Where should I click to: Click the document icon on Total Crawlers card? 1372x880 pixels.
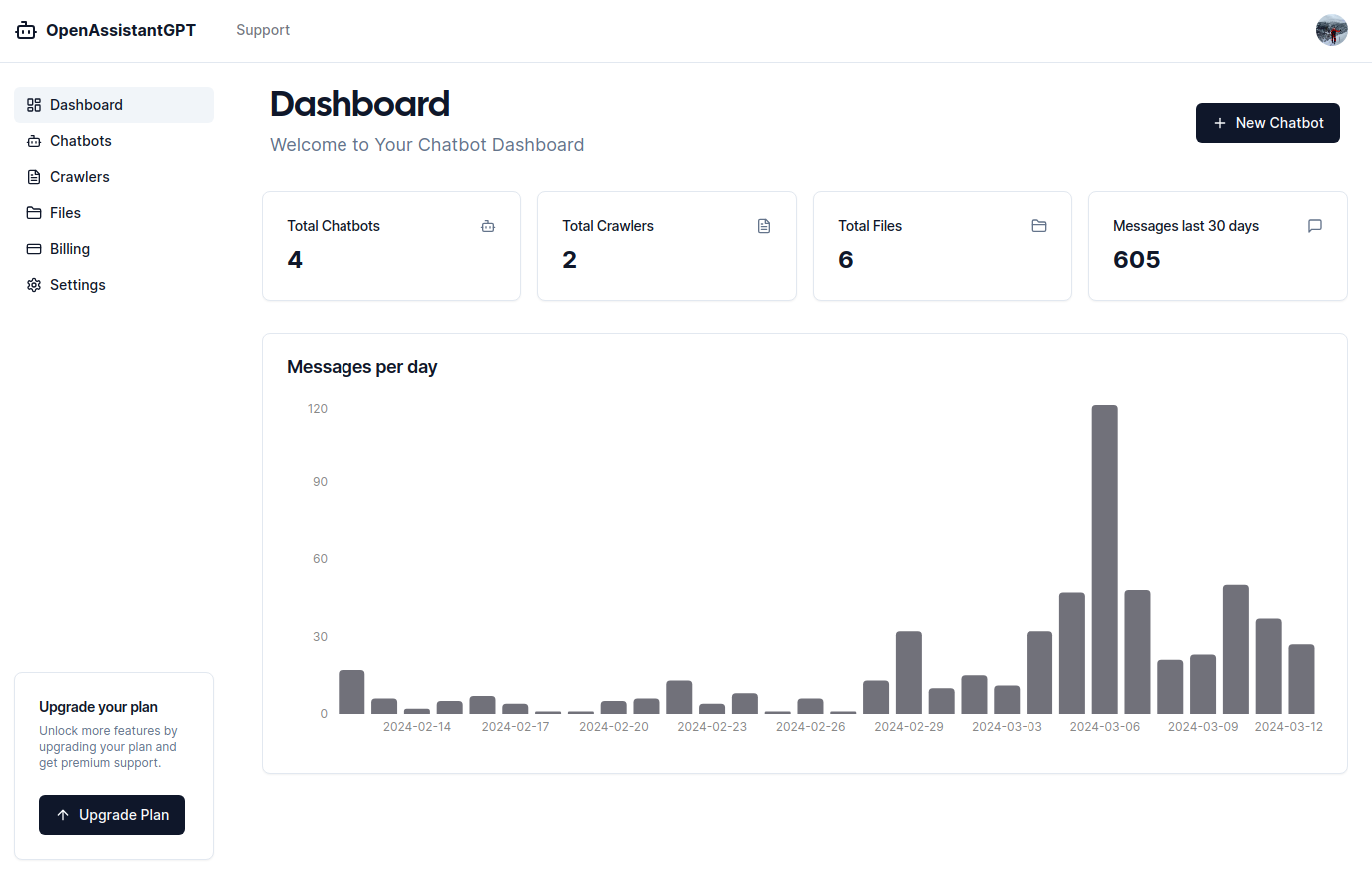pyautogui.click(x=764, y=226)
